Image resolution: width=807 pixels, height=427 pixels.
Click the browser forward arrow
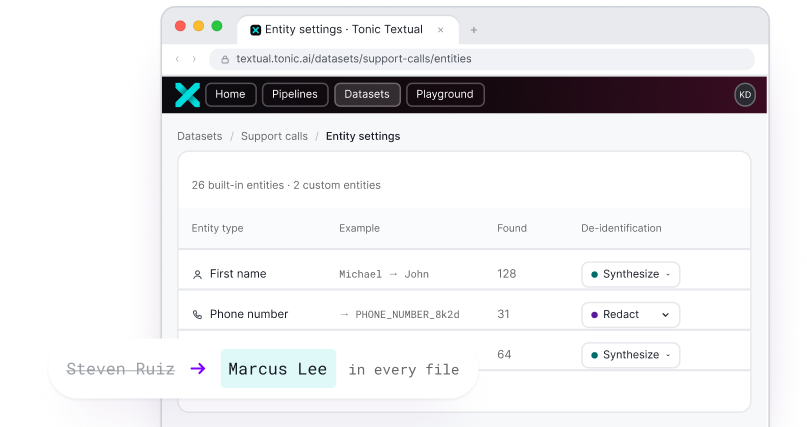[194, 59]
